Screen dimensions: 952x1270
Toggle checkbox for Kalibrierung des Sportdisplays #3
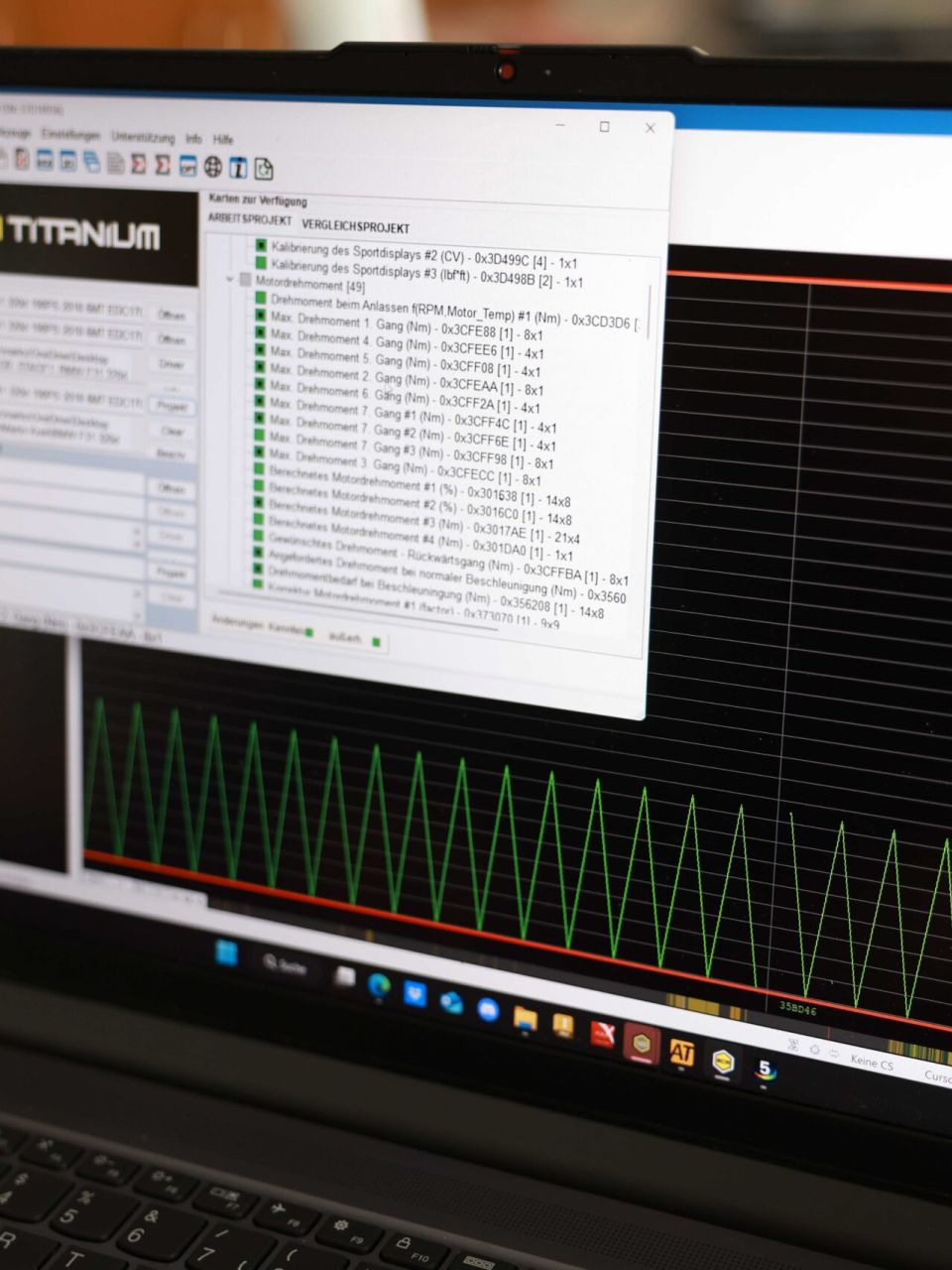(x=262, y=263)
